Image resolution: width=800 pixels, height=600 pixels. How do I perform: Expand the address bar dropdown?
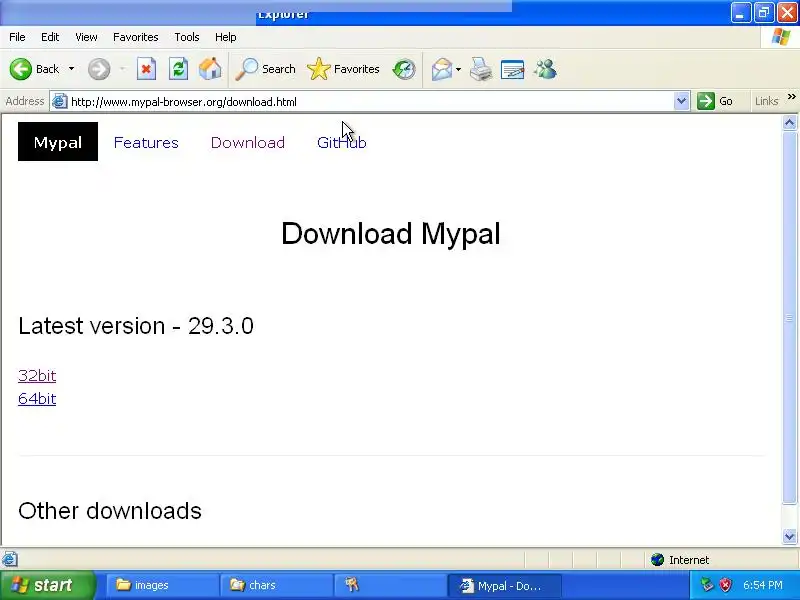(681, 101)
